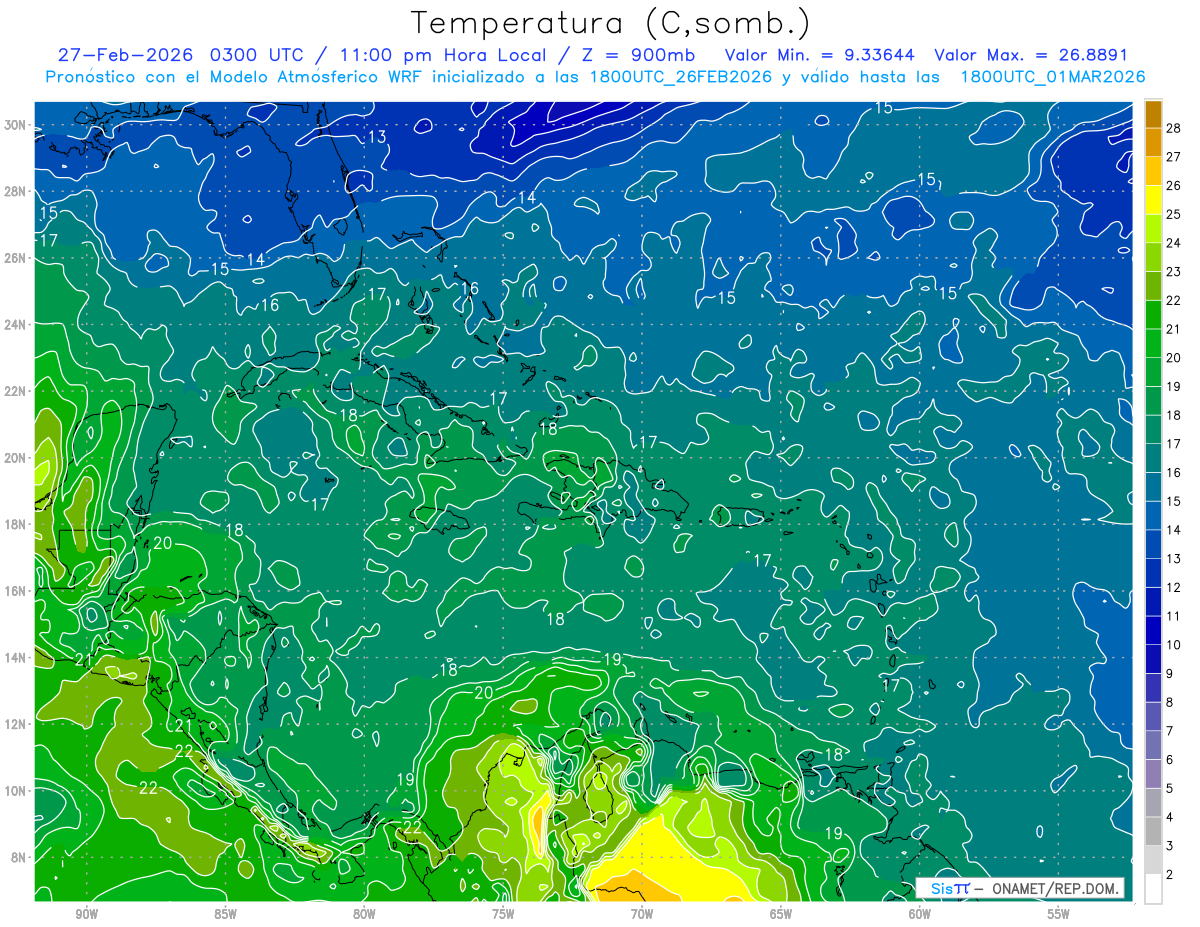This screenshot has width=1200, height=927.
Task: Click the 30N latitude axis label
Action: tap(16, 125)
